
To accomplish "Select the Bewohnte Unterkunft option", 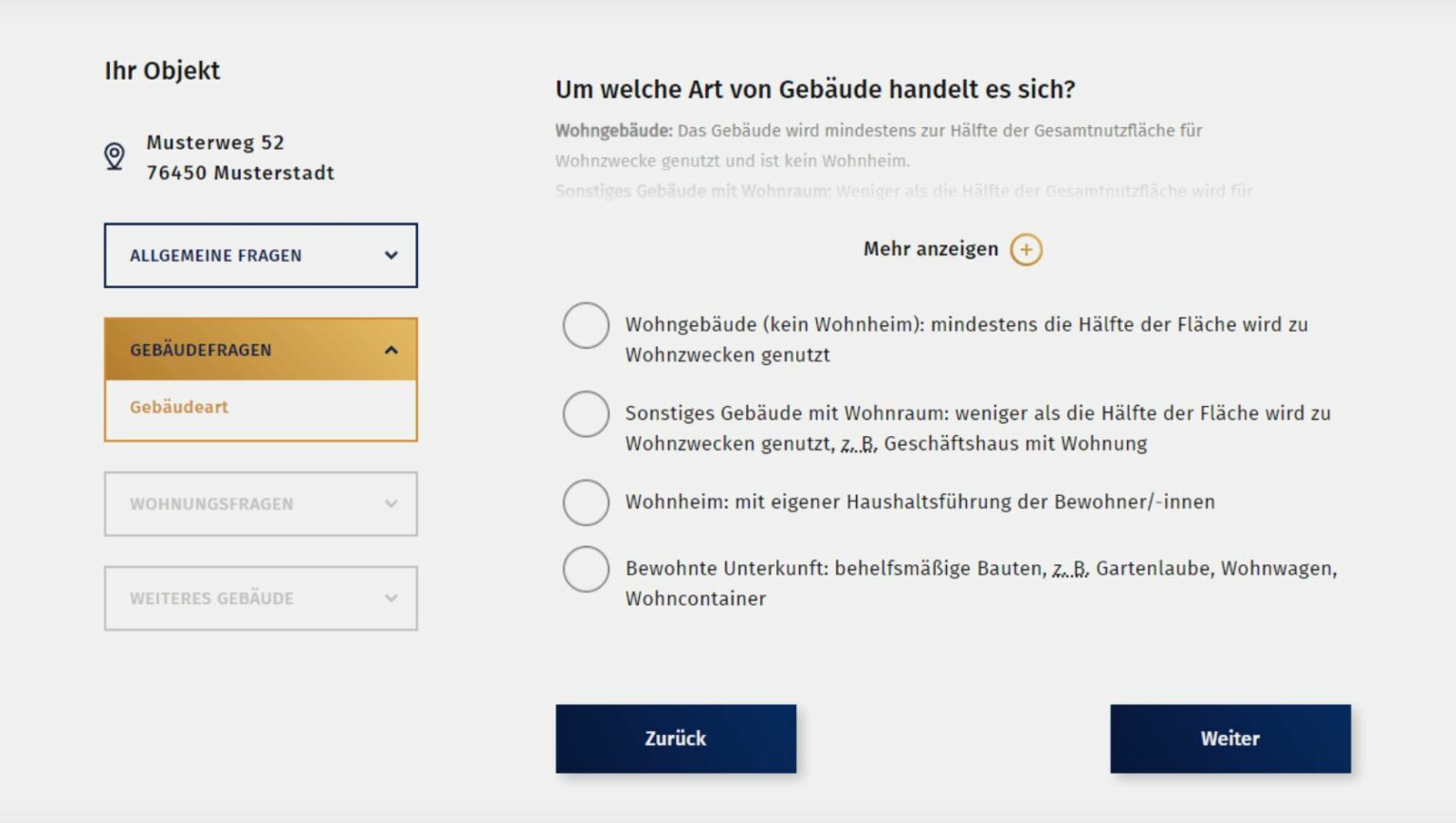I will point(586,569).
